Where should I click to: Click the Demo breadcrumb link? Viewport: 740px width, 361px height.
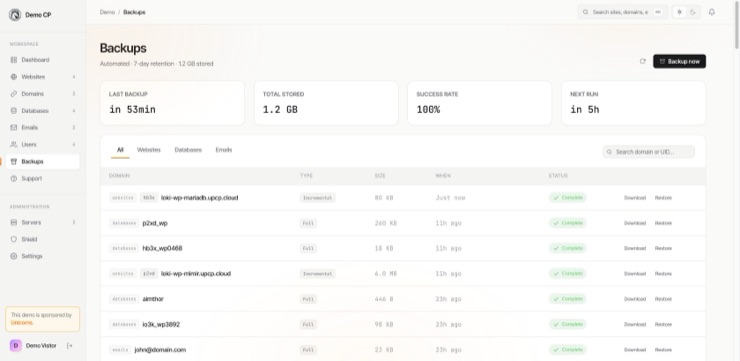tap(107, 12)
